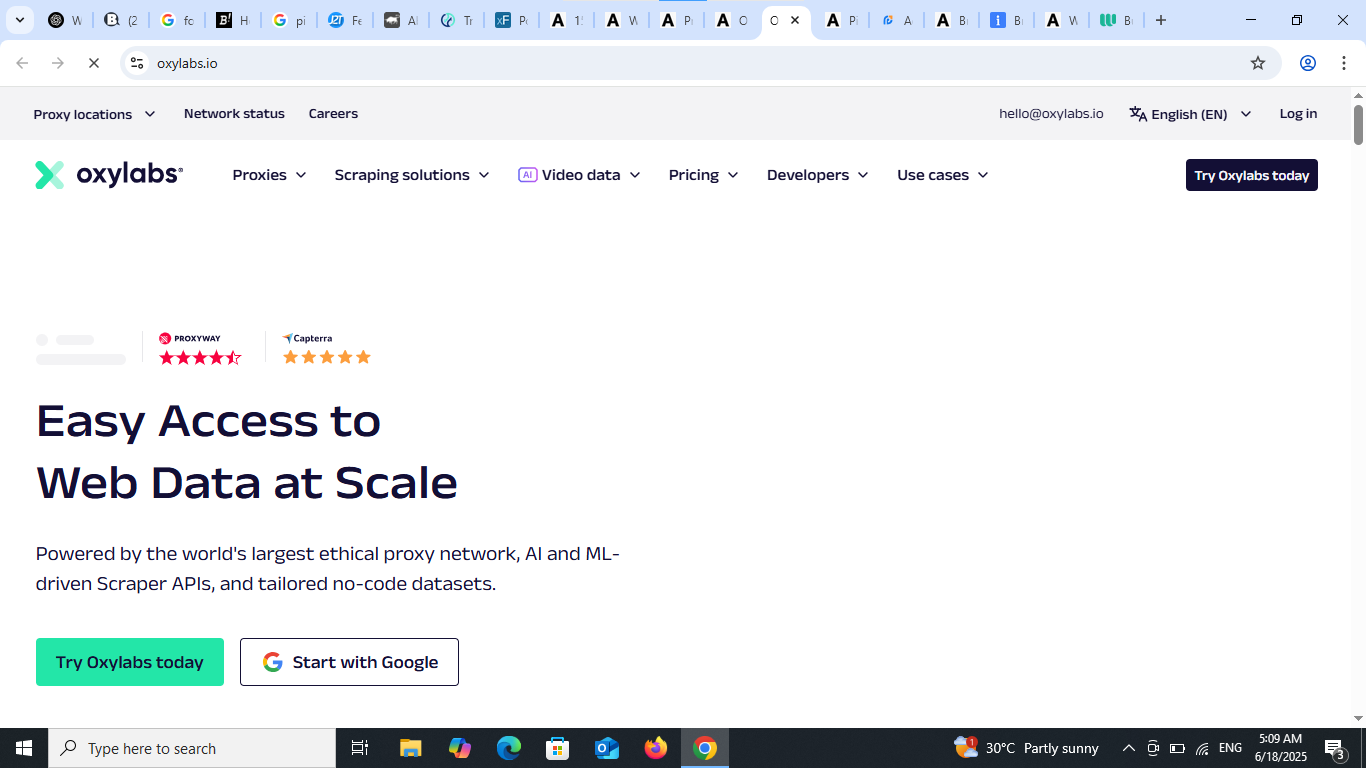The width and height of the screenshot is (1366, 768).
Task: Open the Network status link
Action: click(x=234, y=114)
